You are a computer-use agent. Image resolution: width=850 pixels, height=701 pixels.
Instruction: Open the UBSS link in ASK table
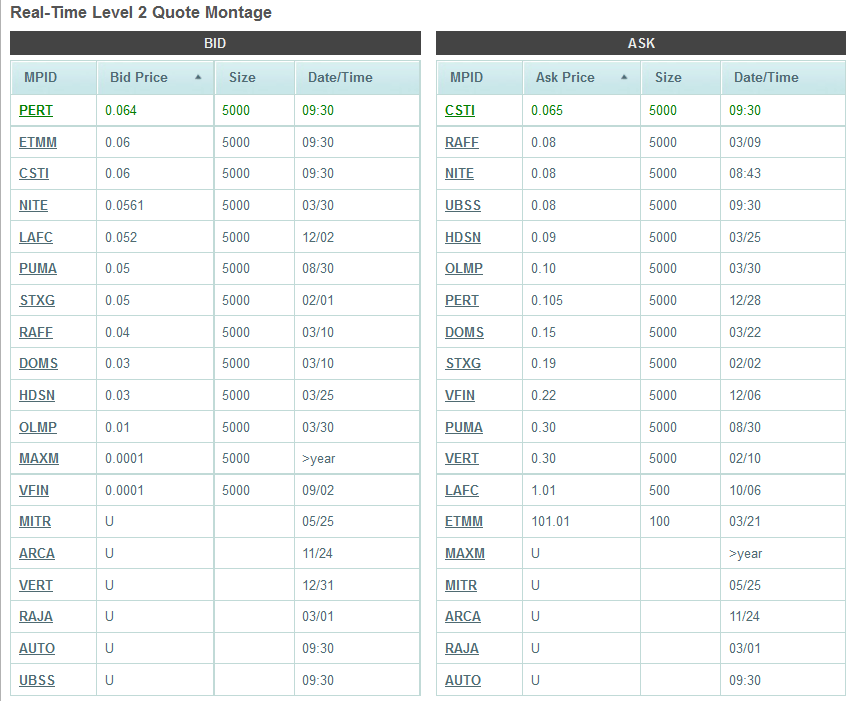click(463, 205)
